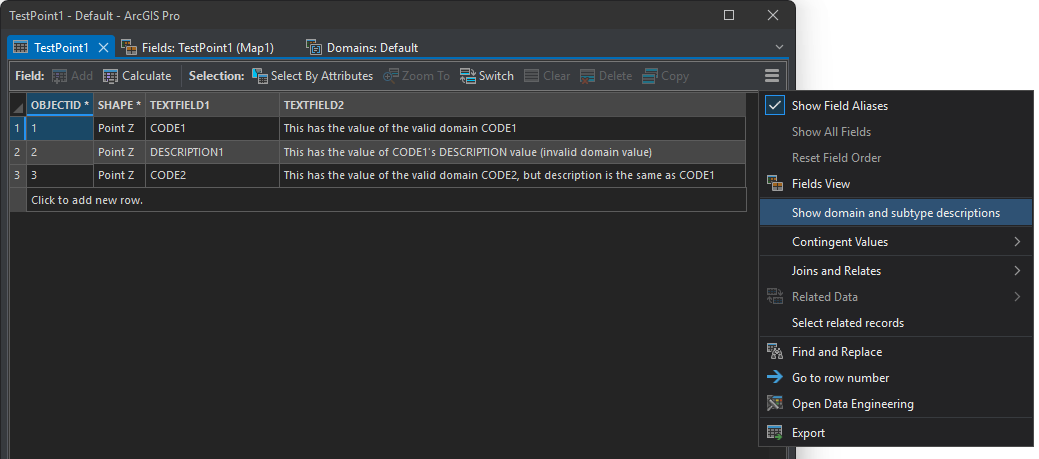Click the Zoom To selection icon
The width and height of the screenshot is (1039, 459).
[391, 76]
